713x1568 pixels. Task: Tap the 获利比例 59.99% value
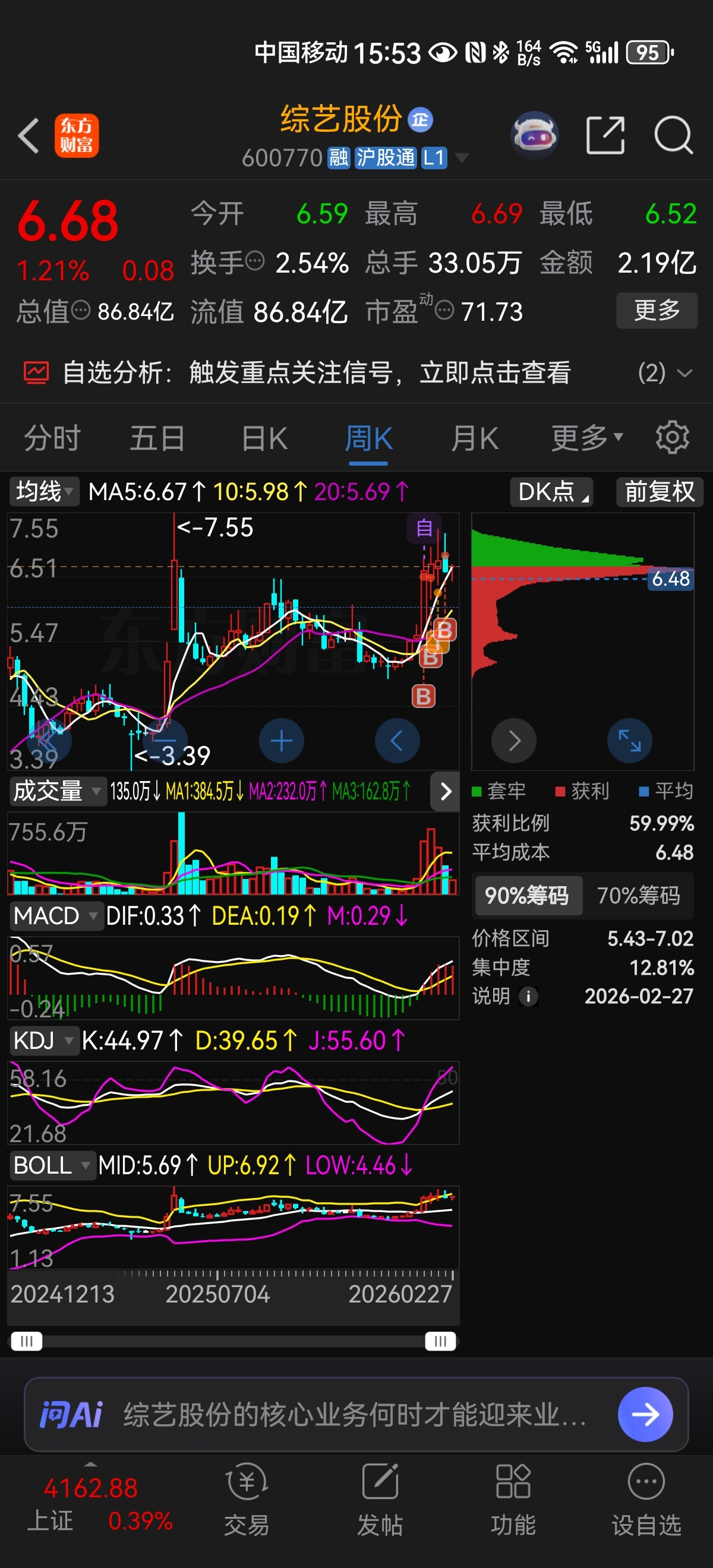tap(661, 824)
